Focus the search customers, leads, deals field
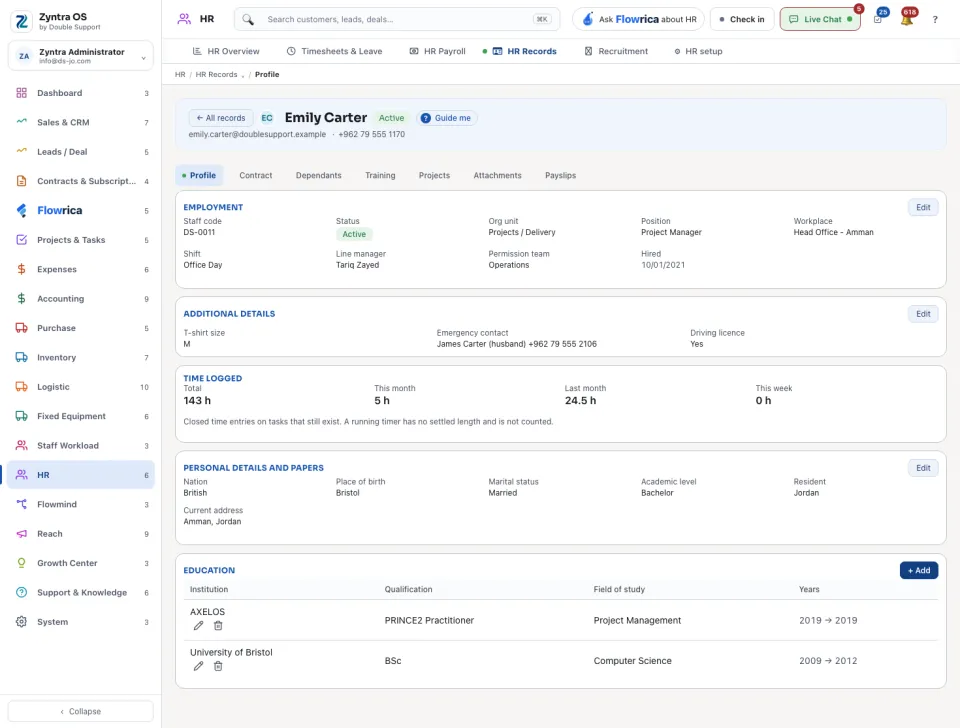The image size is (960, 728). tap(397, 20)
